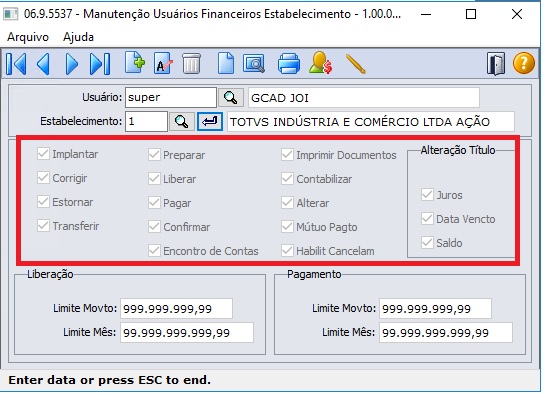Toggle the Estornar checkbox
This screenshot has width=545, height=394.
43,202
